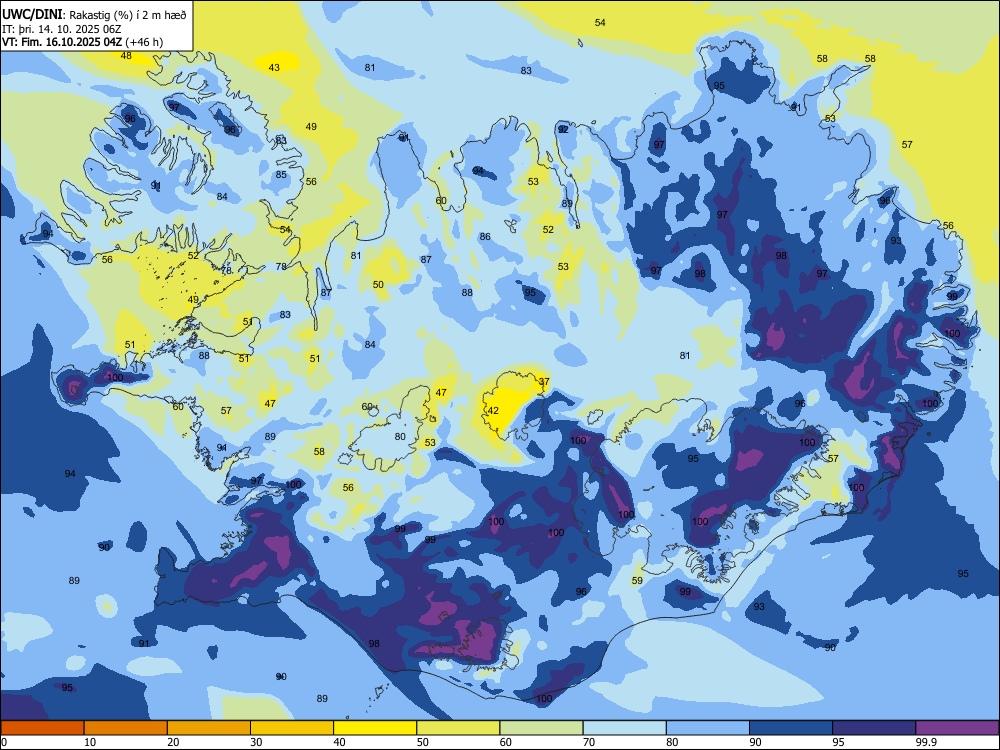Click the '42' value inside the yellow glacier
The image size is (1000, 750).
pos(493,411)
